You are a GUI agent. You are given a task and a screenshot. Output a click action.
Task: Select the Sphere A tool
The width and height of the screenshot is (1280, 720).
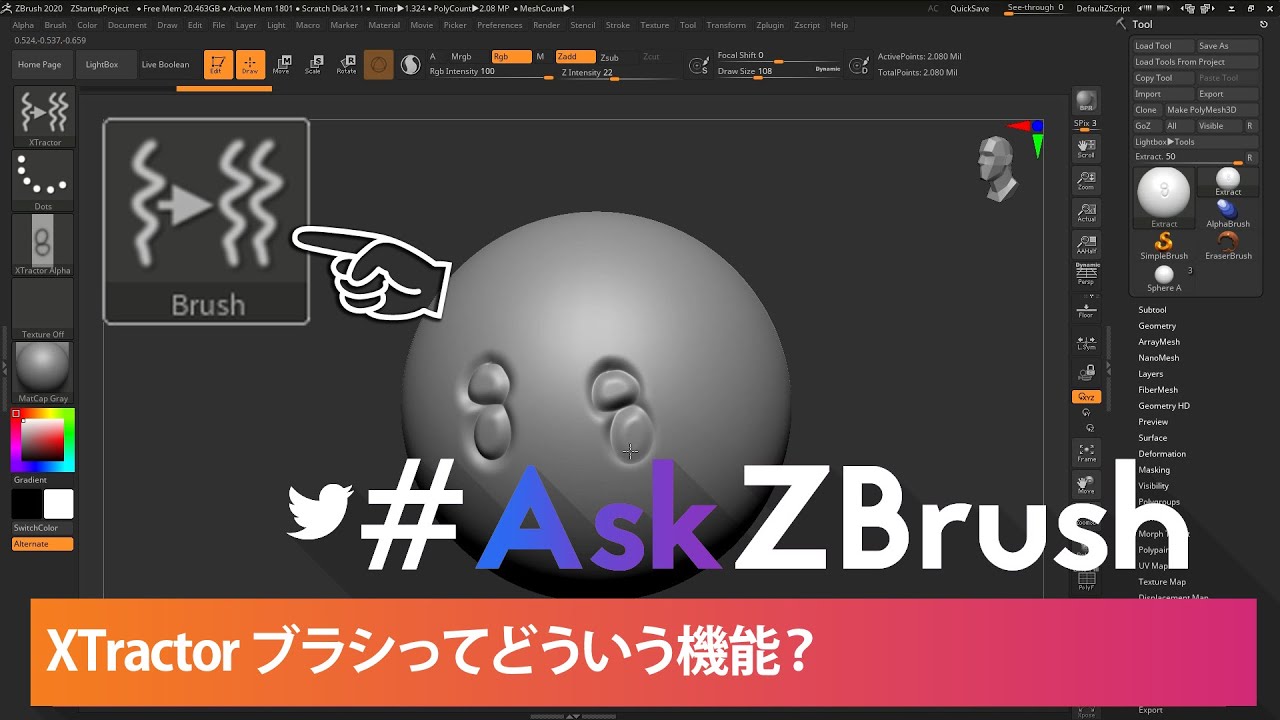(1164, 278)
